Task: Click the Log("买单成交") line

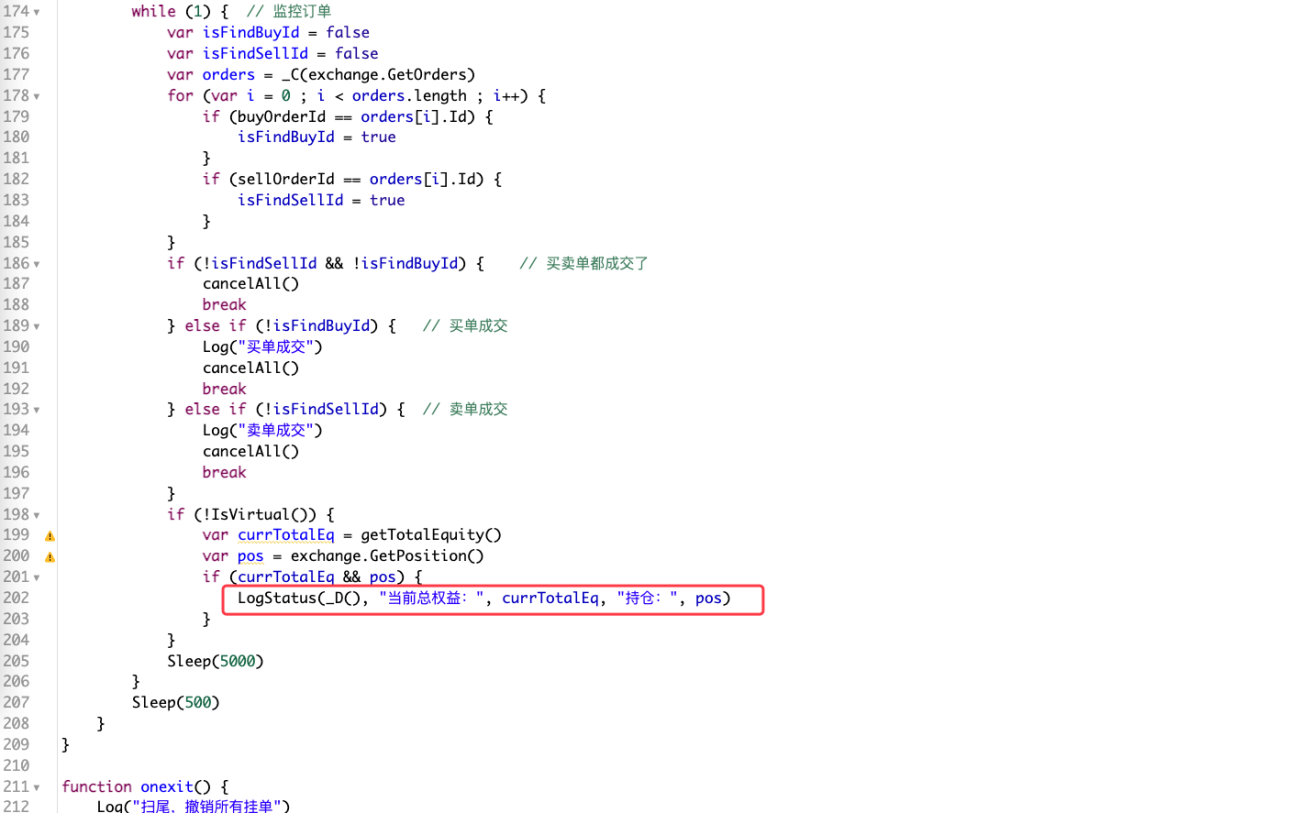Action: [262, 347]
